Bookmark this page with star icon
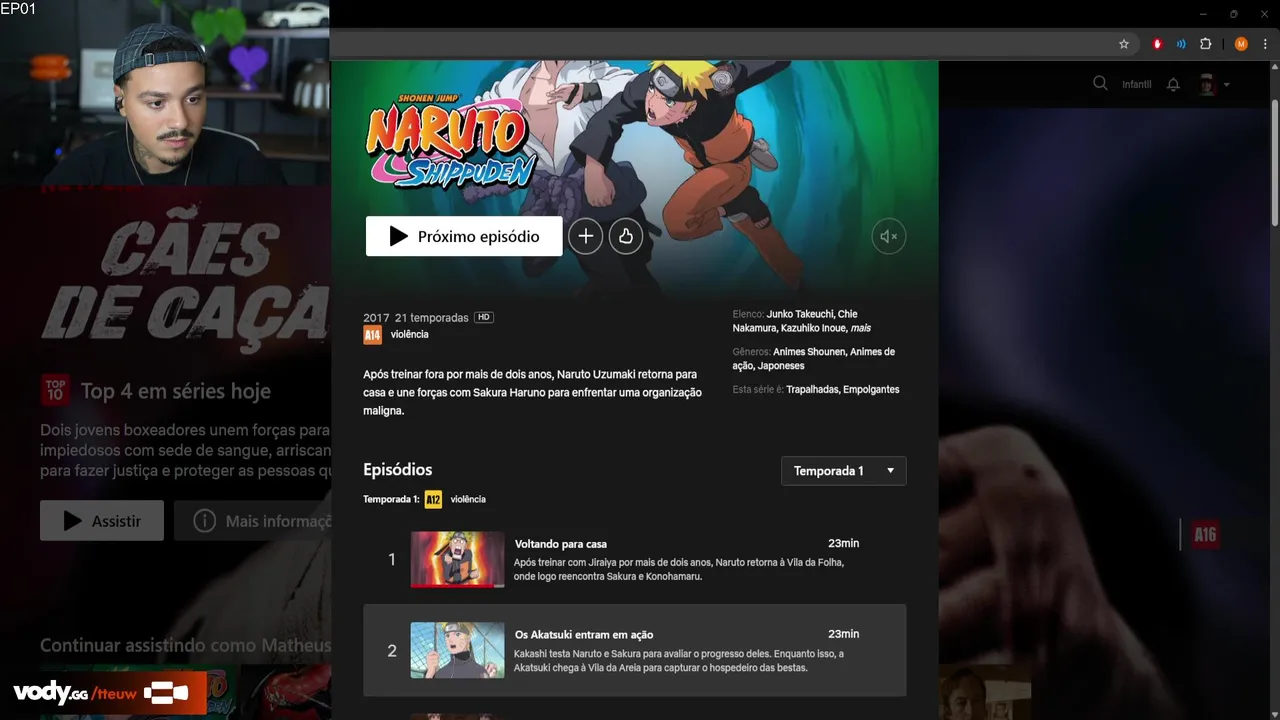This screenshot has width=1280, height=720. 1124,44
